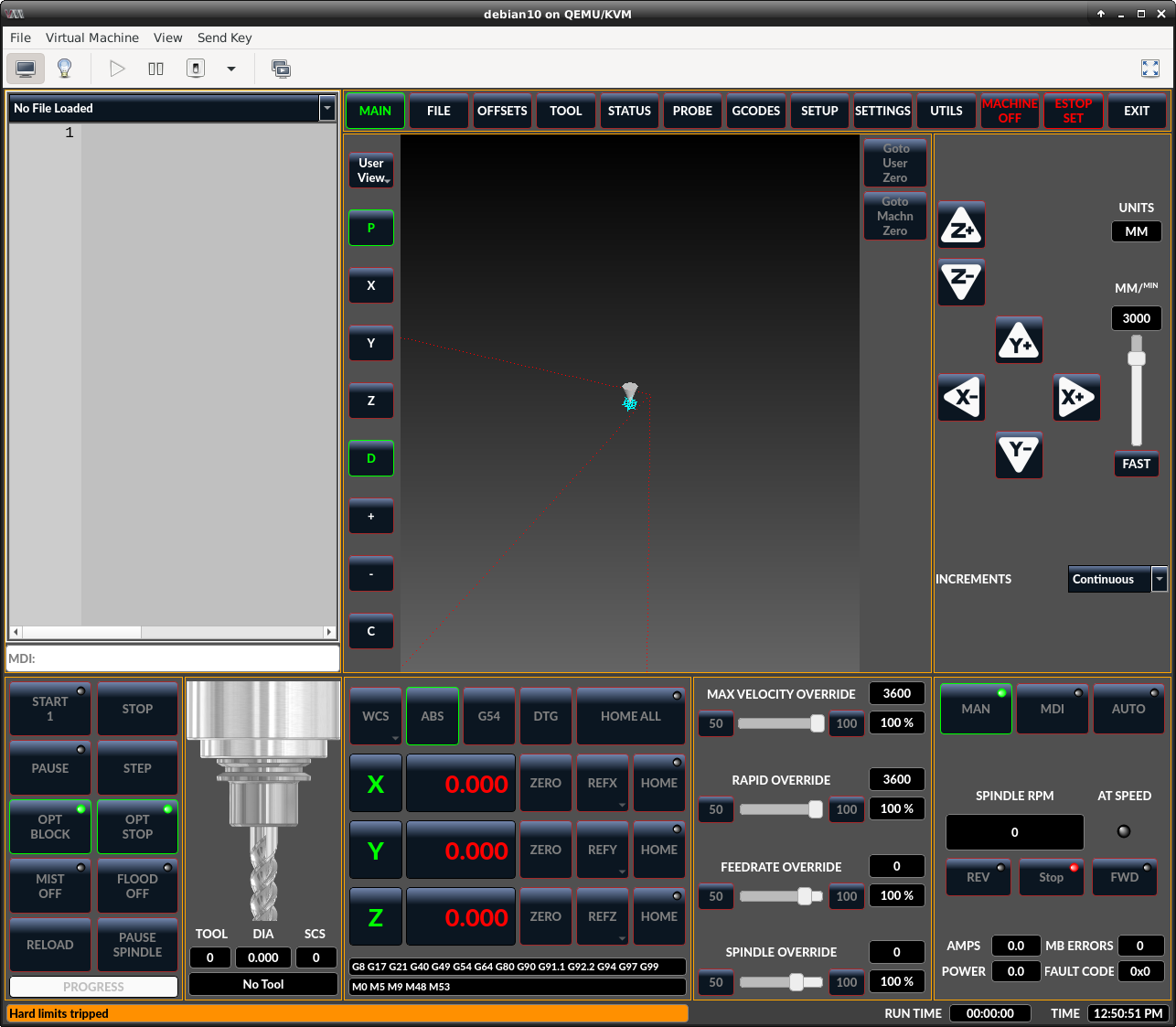Click the virtual machine console monitor icon
Image resolution: width=1176 pixels, height=1027 pixels.
coord(26,69)
